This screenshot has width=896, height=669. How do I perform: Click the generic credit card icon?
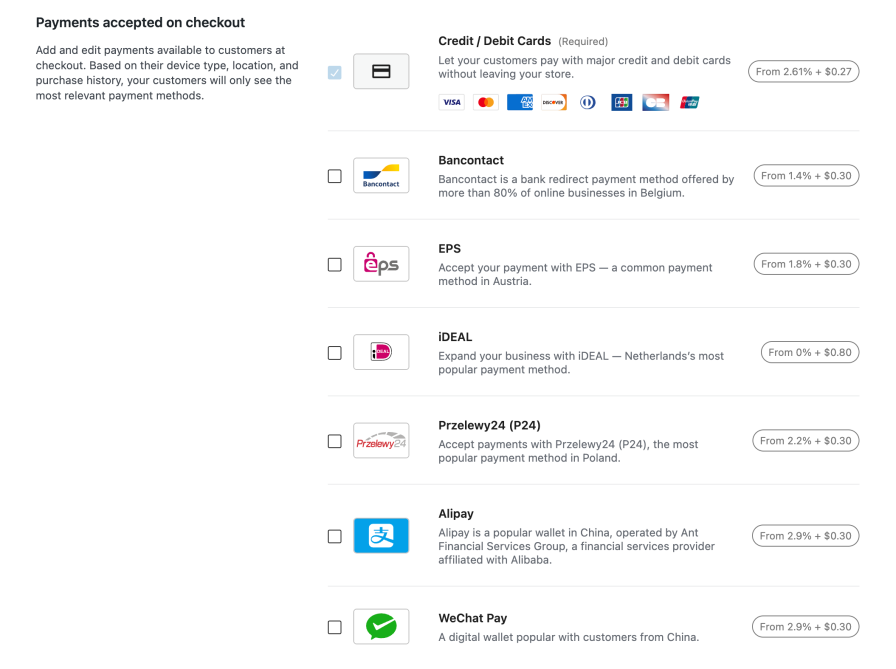pyautogui.click(x=381, y=71)
